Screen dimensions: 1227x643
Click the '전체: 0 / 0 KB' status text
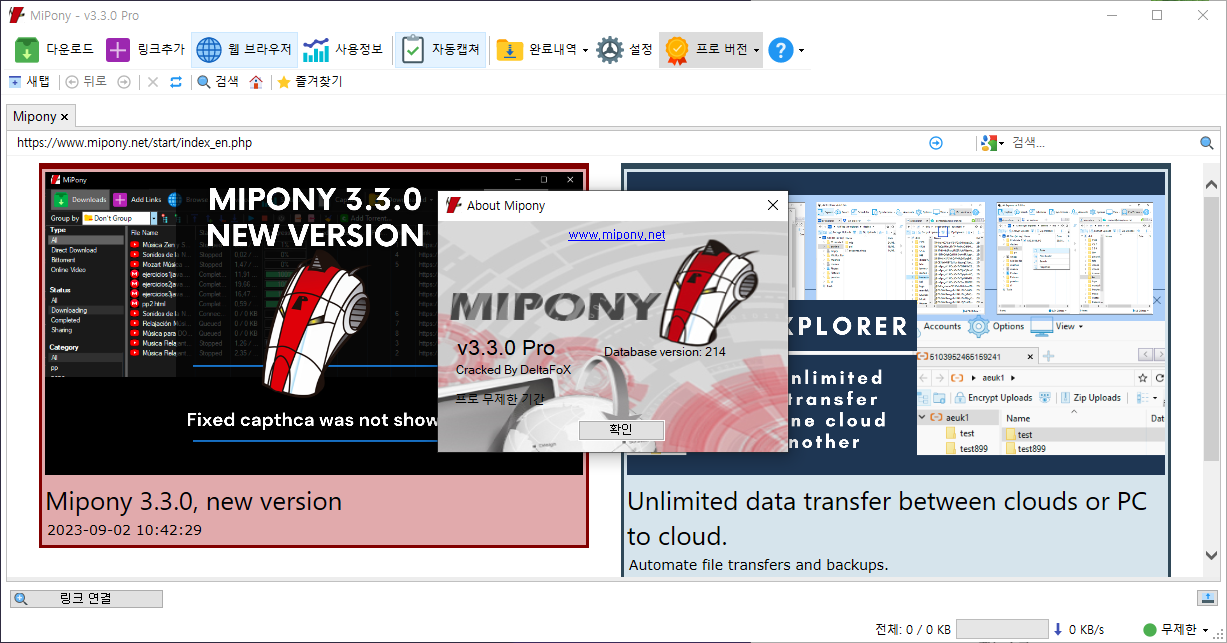tap(912, 630)
